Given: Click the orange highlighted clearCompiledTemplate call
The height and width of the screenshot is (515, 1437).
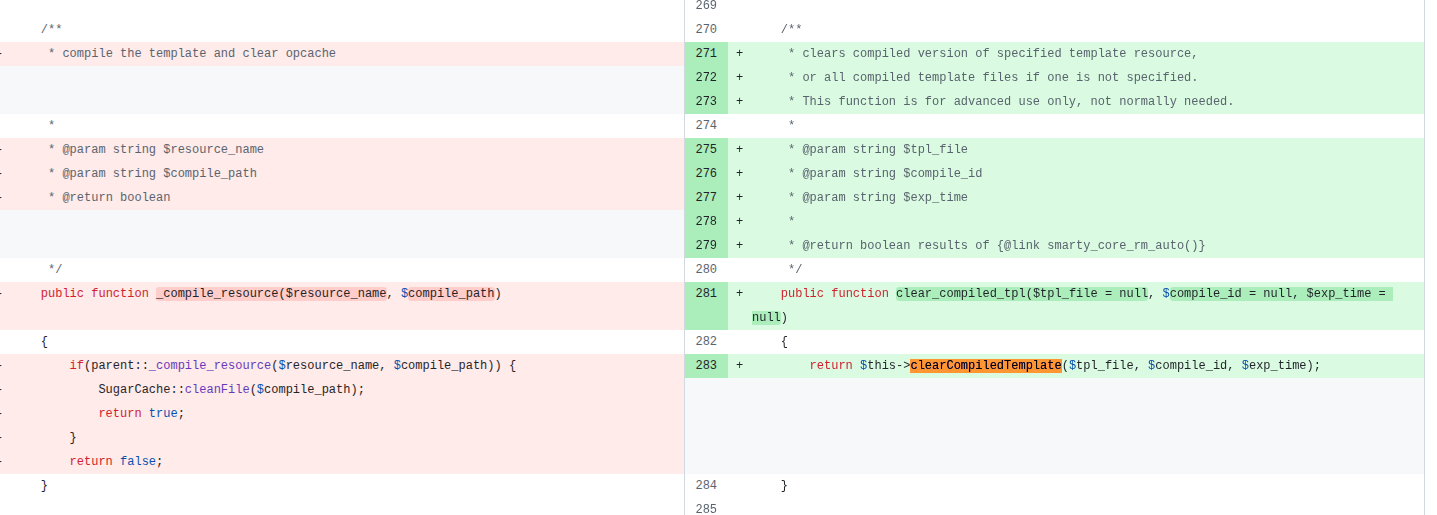Looking at the screenshot, I should pos(985,366).
